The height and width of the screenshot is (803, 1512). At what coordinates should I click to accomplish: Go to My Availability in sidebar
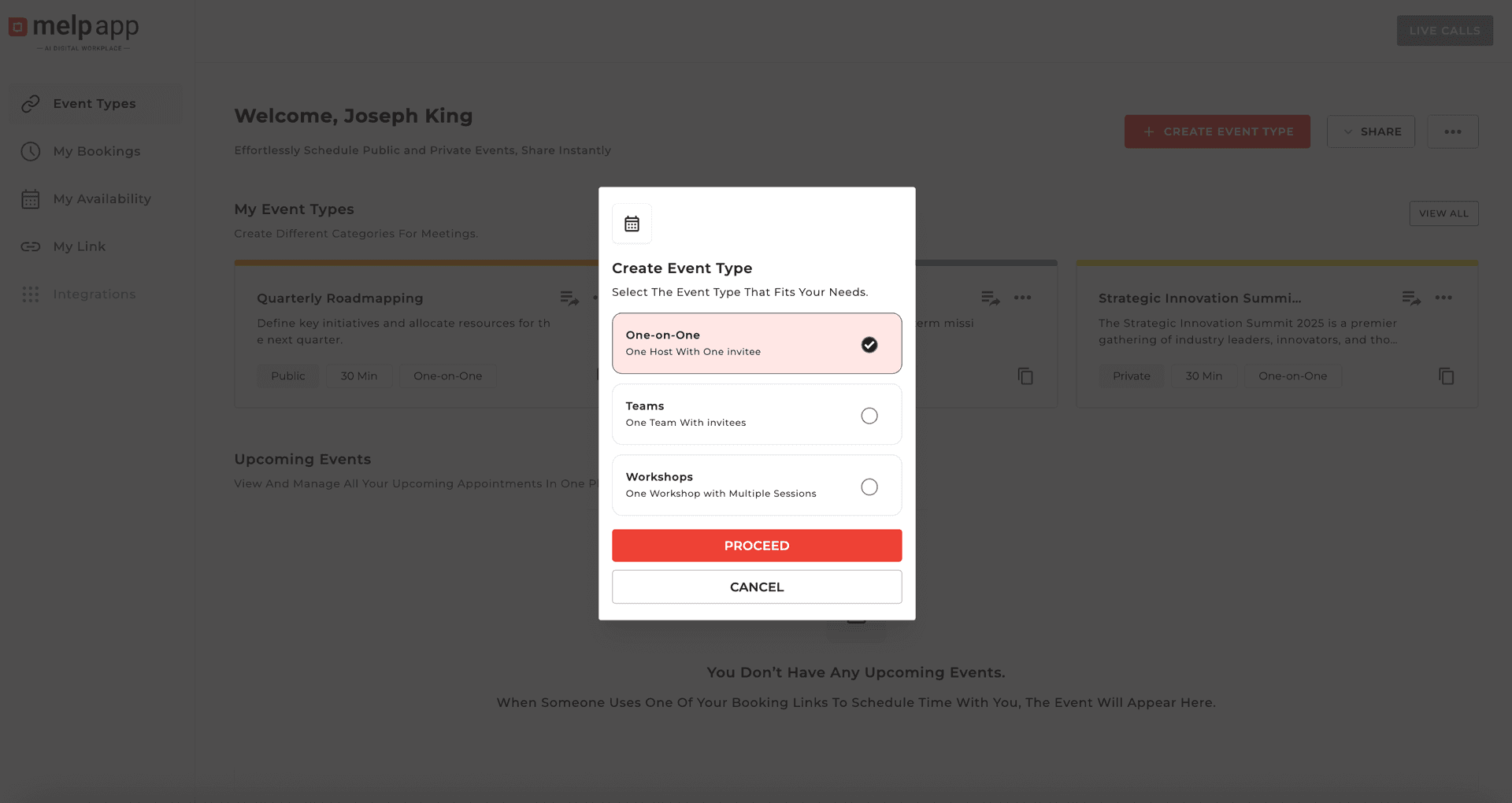[102, 199]
